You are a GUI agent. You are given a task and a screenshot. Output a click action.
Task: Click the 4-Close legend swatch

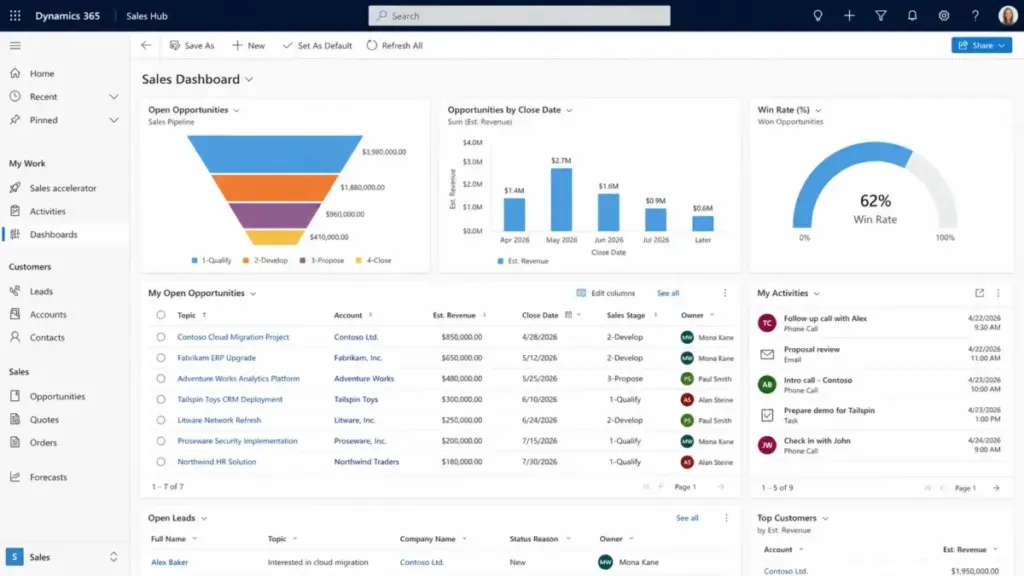tap(359, 261)
